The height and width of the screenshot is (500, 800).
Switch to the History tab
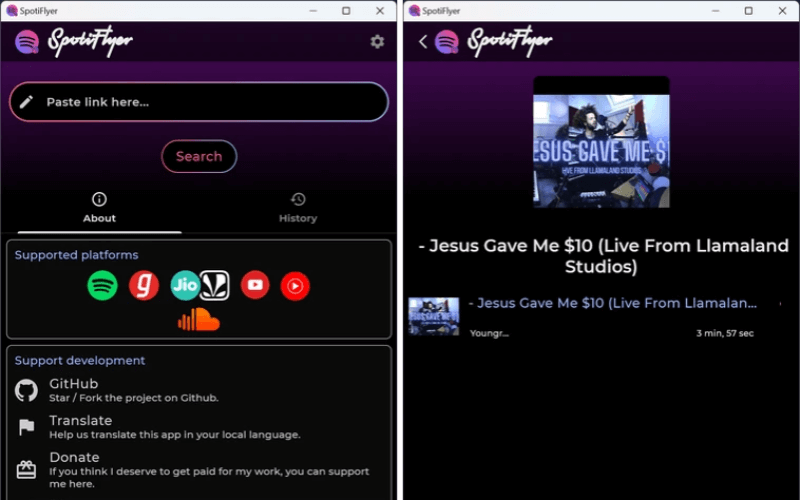(298, 210)
